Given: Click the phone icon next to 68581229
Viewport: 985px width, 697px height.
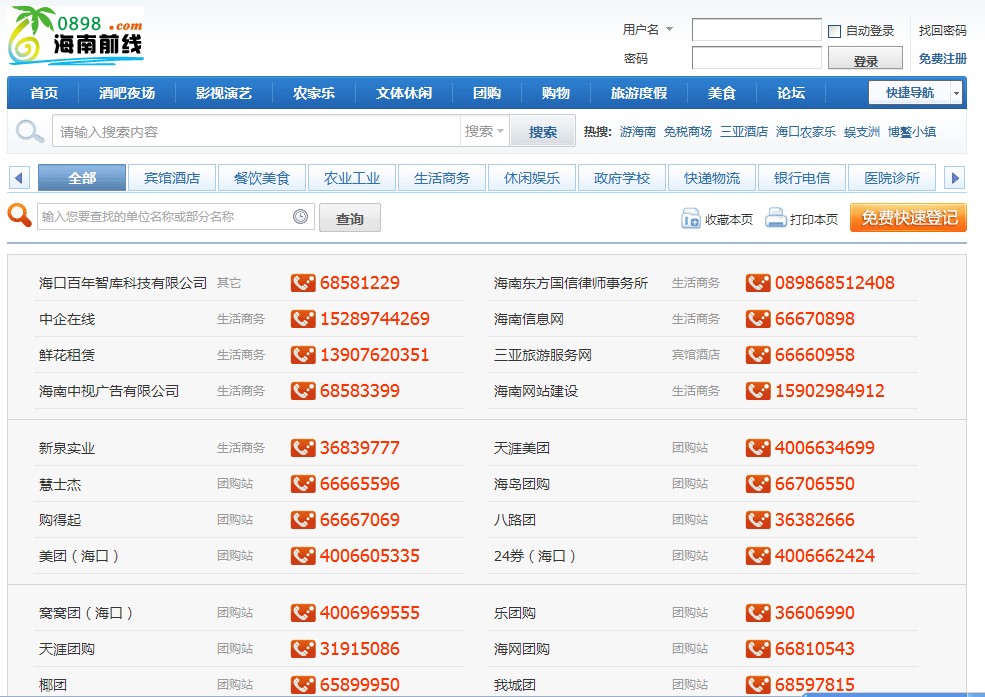Looking at the screenshot, I should (303, 283).
